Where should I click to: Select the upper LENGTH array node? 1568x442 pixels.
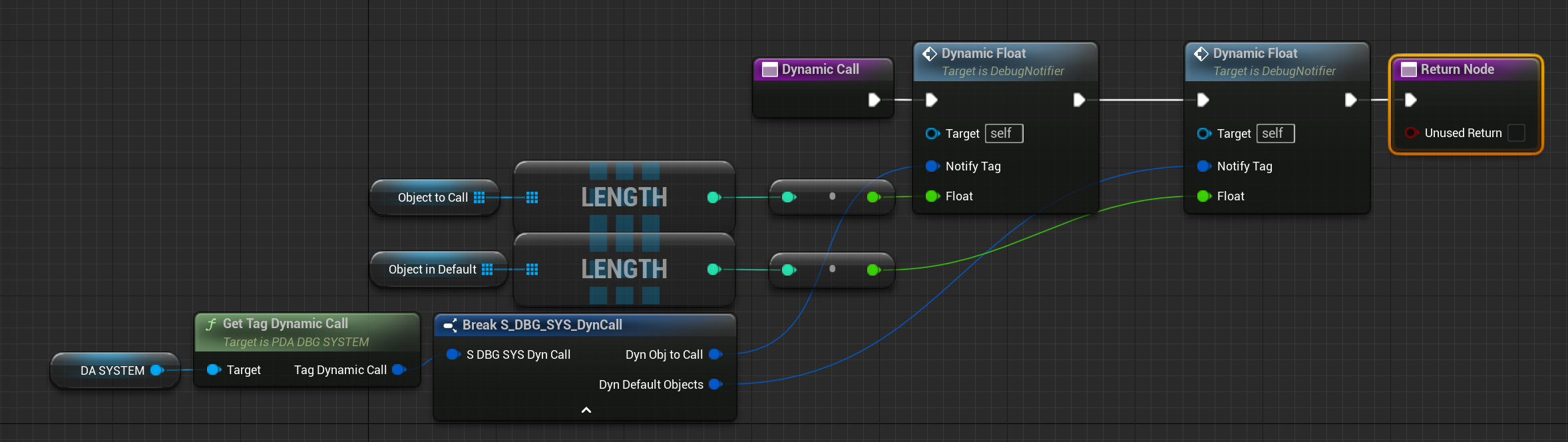click(x=624, y=197)
